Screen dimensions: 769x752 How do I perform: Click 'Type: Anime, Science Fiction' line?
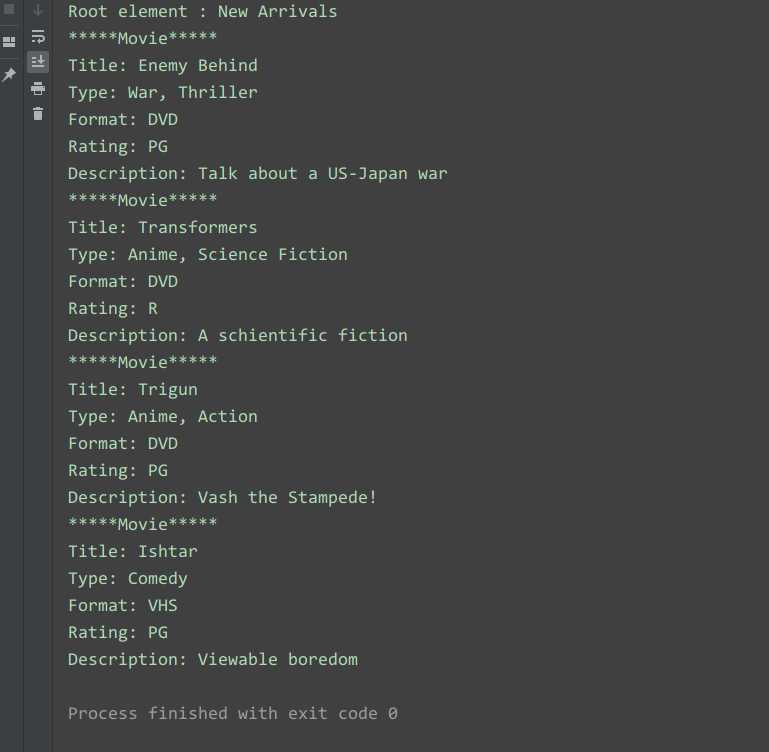pyautogui.click(x=208, y=254)
